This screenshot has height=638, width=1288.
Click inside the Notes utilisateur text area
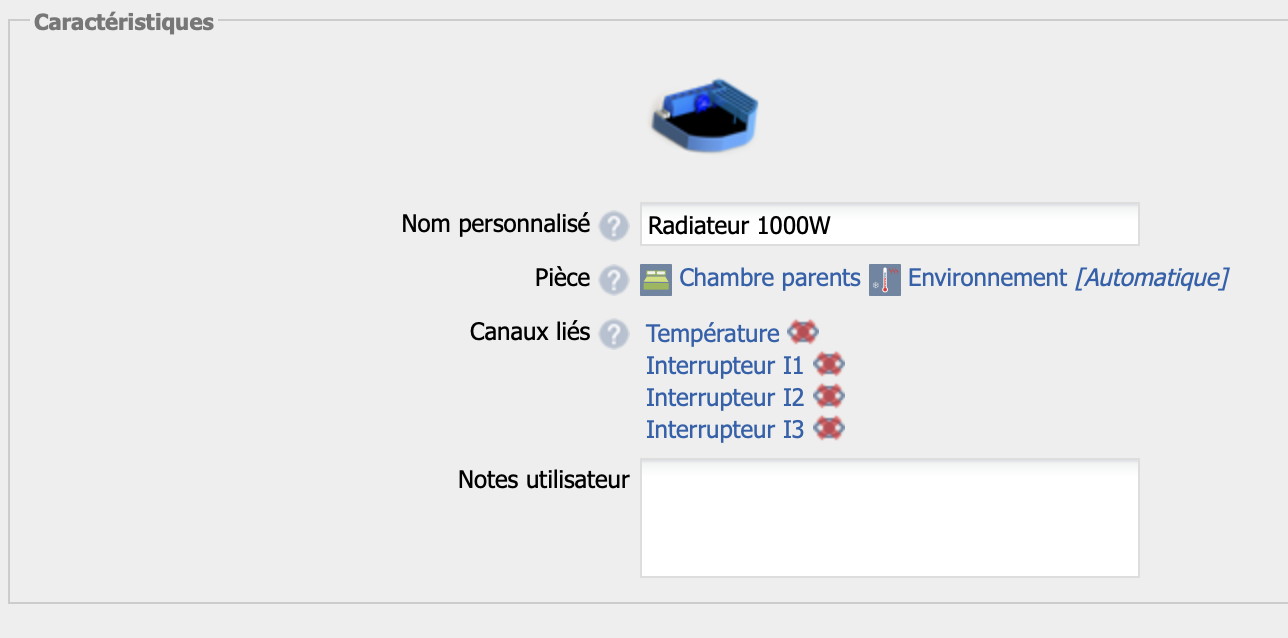point(888,518)
